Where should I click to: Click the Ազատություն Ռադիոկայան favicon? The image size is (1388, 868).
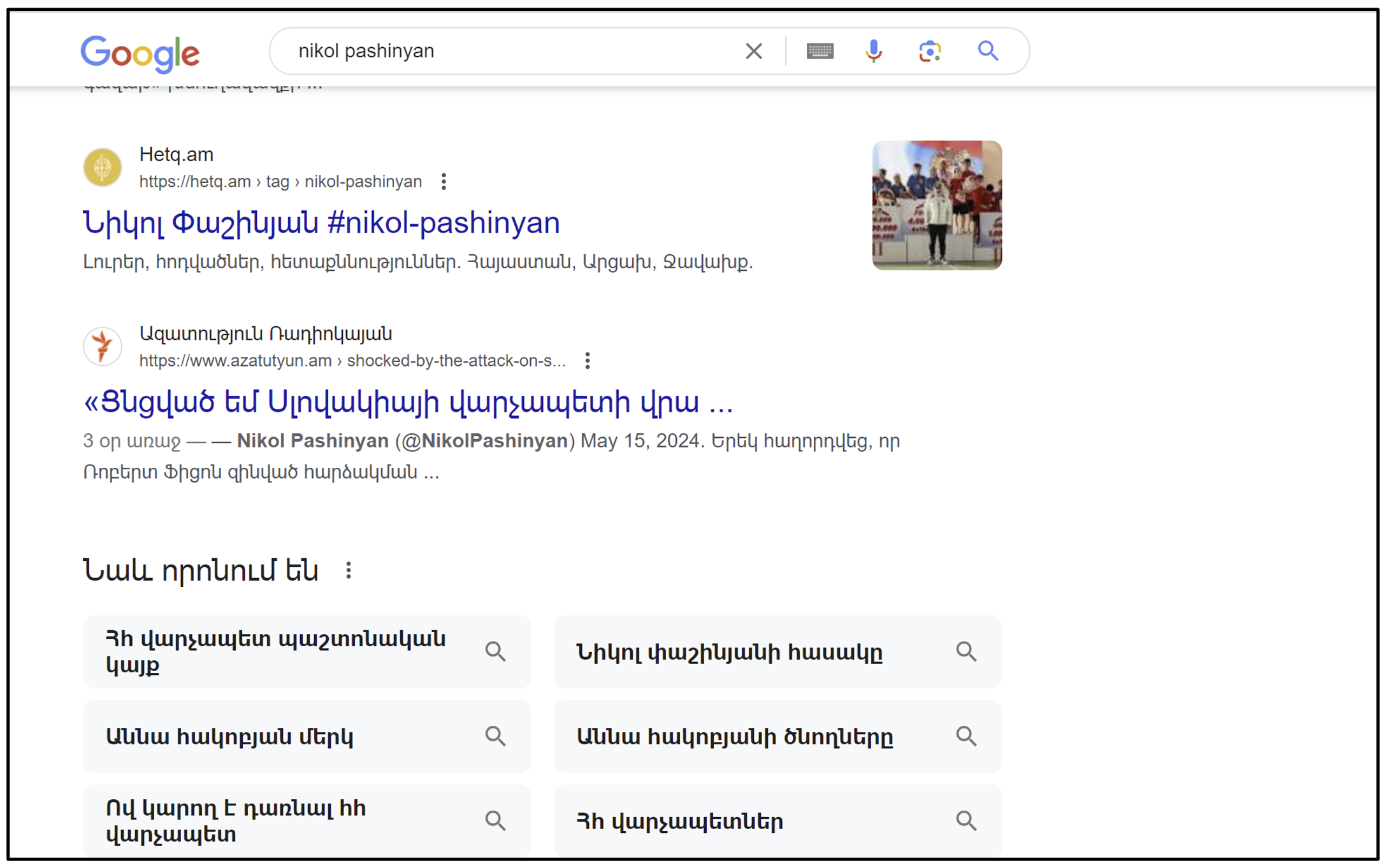[103, 347]
